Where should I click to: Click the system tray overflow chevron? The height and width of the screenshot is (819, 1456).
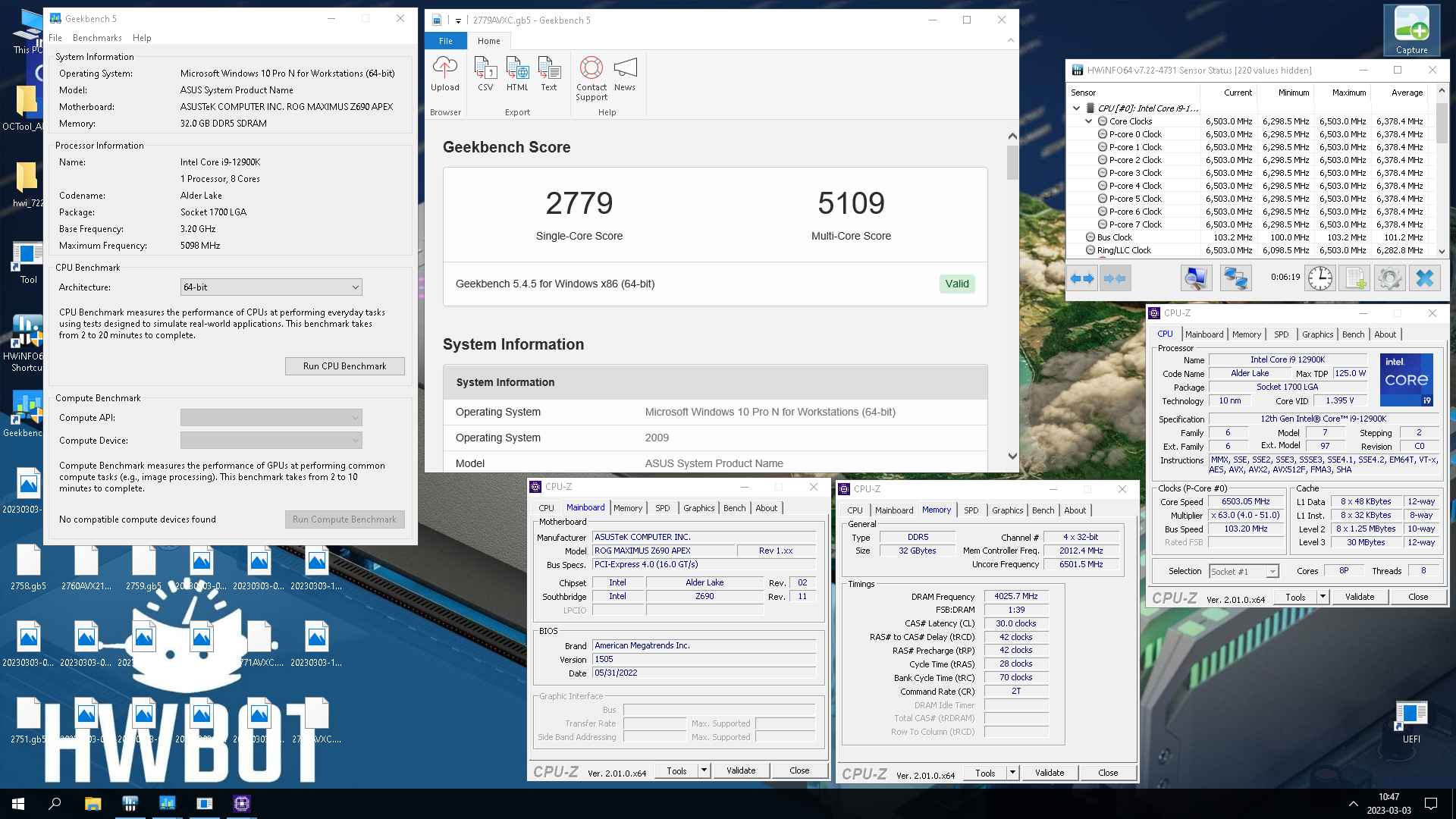[x=1353, y=804]
